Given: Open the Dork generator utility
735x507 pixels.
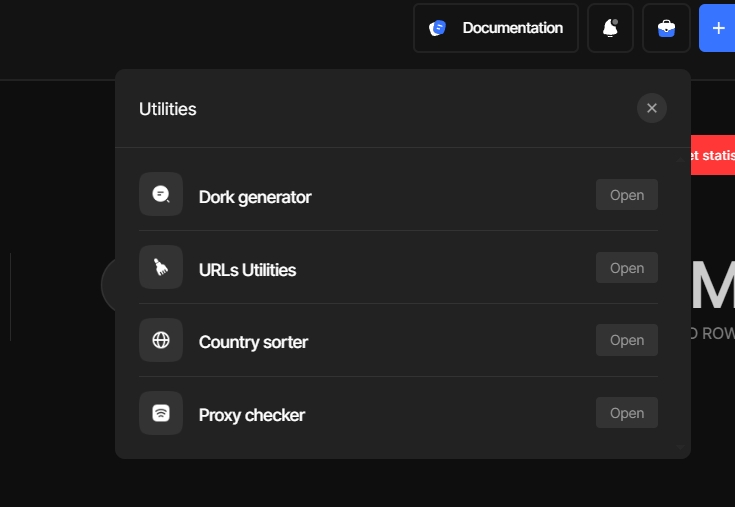Looking at the screenshot, I should click(x=627, y=195).
